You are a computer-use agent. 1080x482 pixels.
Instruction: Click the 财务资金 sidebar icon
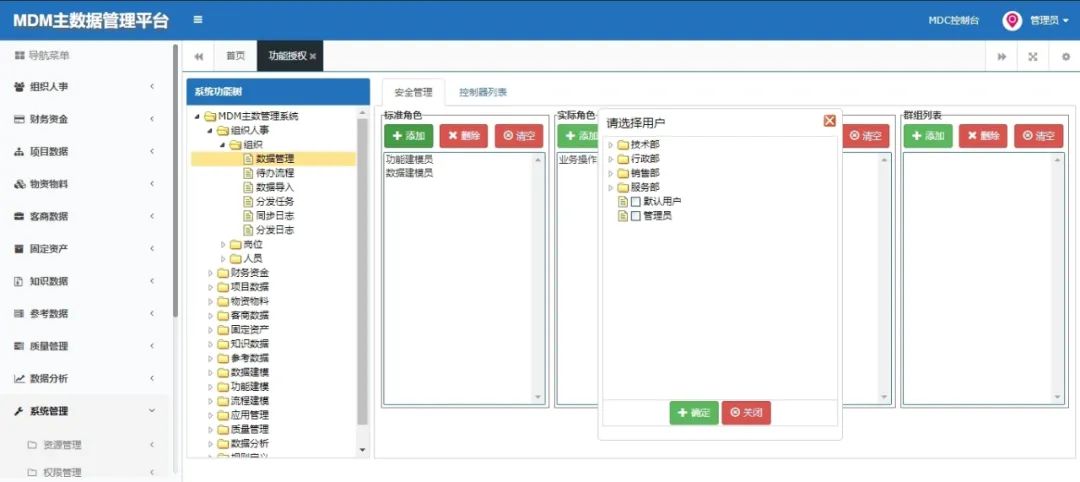tap(19, 119)
